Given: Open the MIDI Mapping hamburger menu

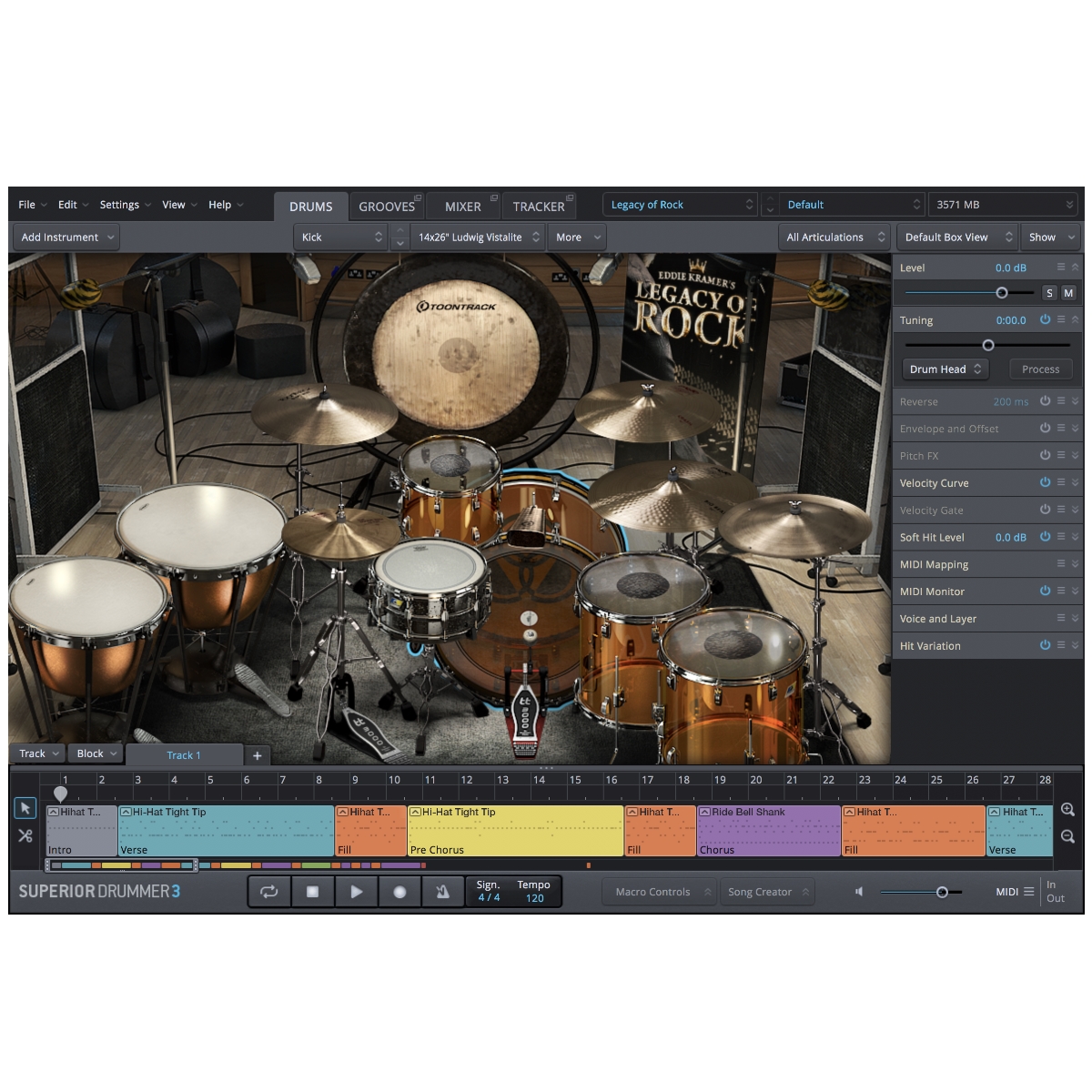Looking at the screenshot, I should pos(1061,564).
